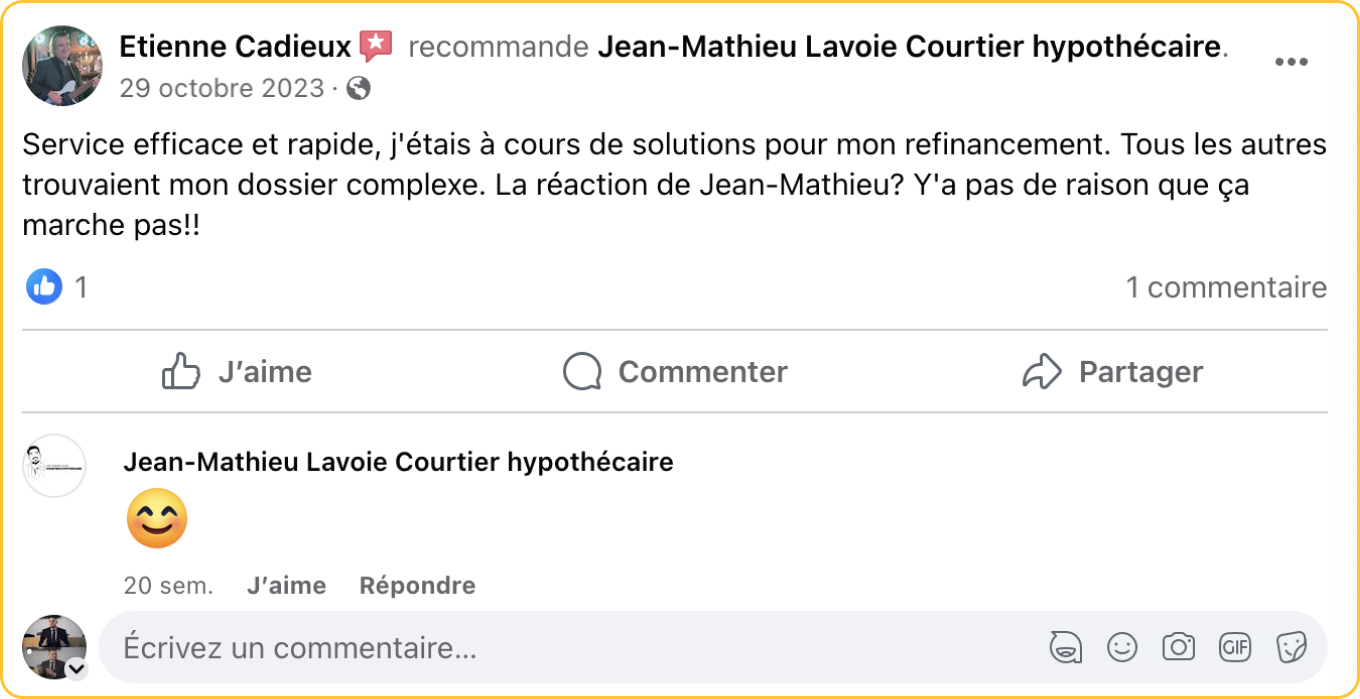Reply to the comment with Répondre
The width and height of the screenshot is (1360, 699).
tap(417, 586)
